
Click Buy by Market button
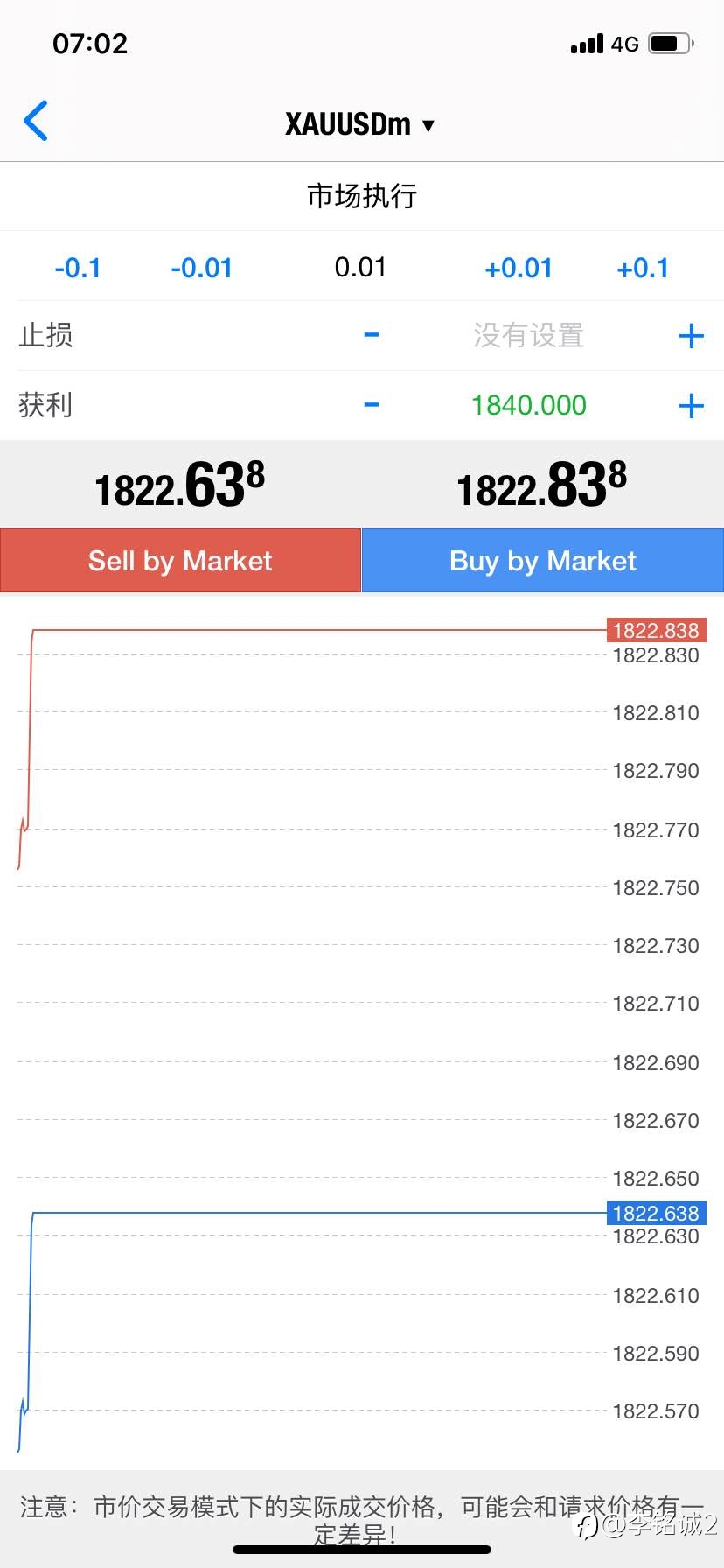point(543,560)
